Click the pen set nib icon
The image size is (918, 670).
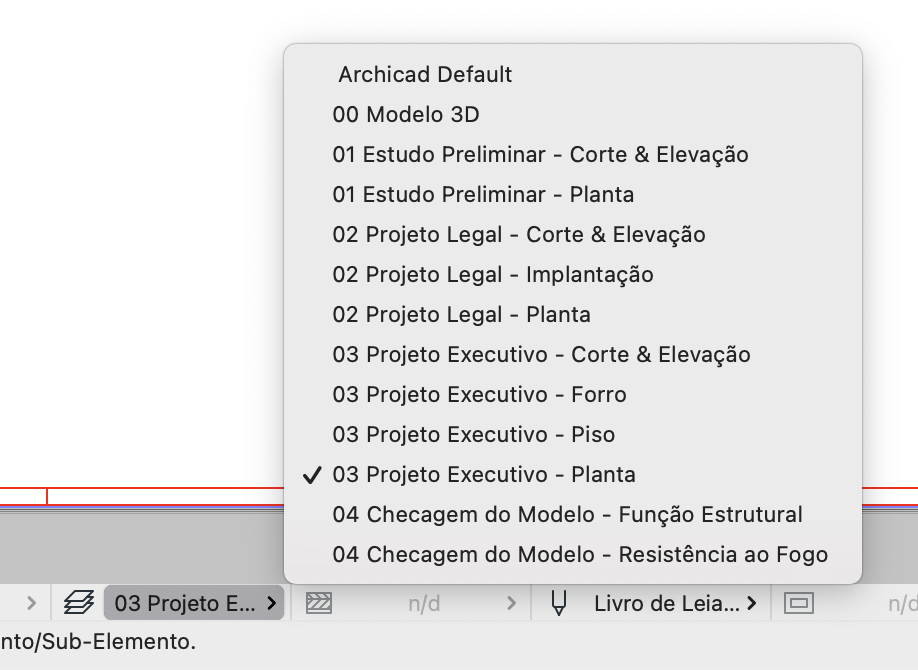click(558, 602)
